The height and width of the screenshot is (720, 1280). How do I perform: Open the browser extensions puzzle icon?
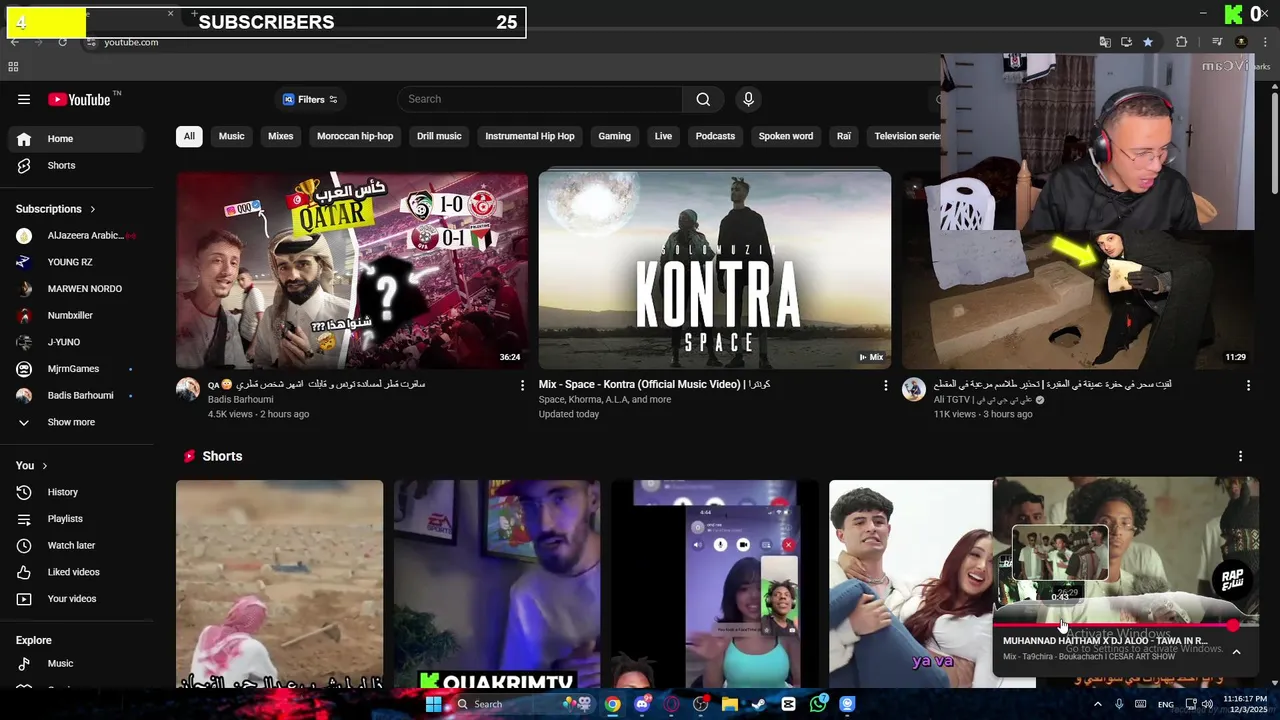(1181, 42)
